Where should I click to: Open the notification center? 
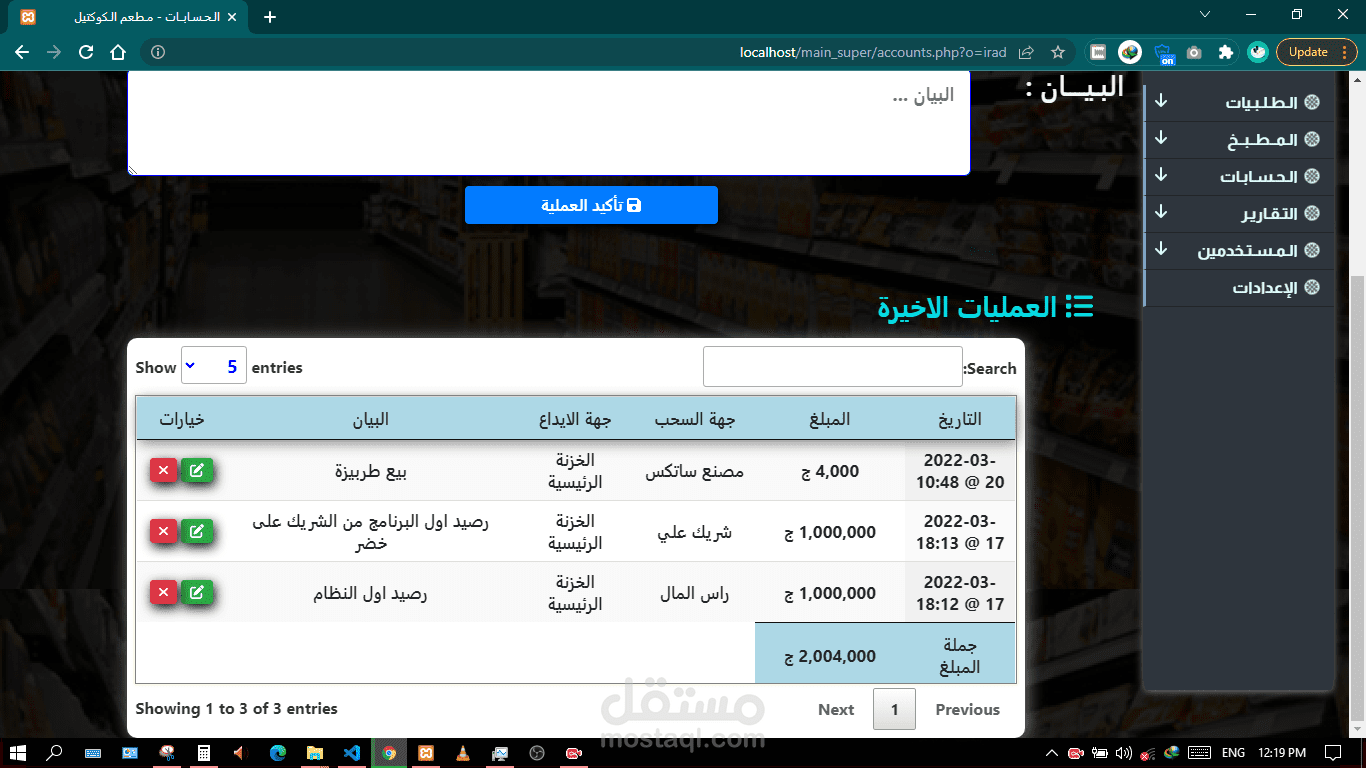(x=1332, y=752)
